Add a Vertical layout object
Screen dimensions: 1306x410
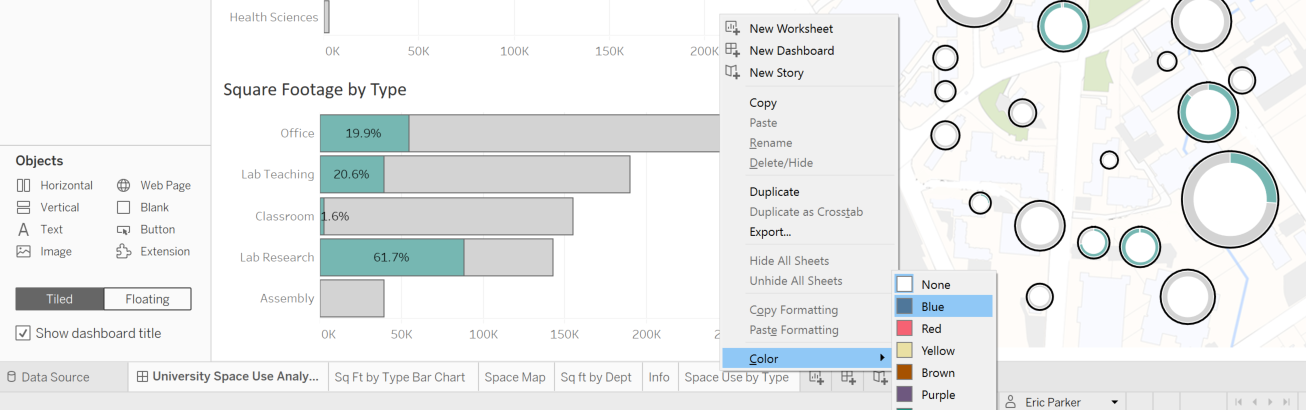(48, 207)
